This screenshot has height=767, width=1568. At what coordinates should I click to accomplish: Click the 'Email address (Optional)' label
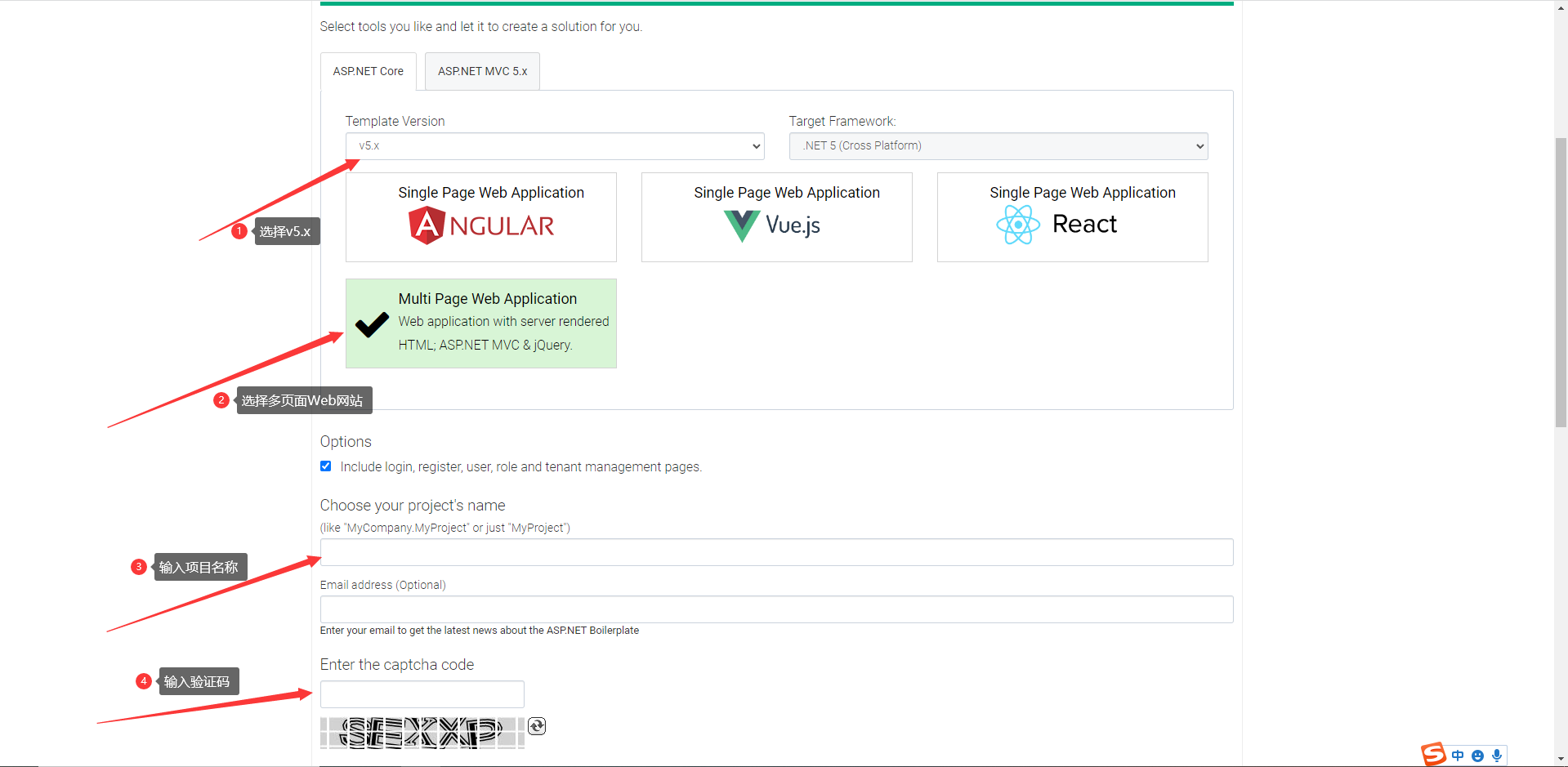(383, 585)
